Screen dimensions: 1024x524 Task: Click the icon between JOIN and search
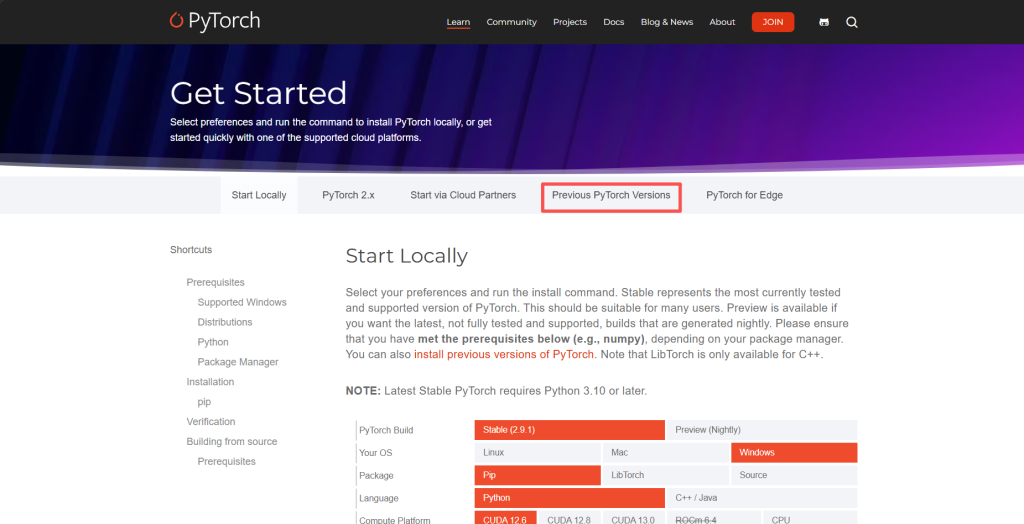point(824,22)
